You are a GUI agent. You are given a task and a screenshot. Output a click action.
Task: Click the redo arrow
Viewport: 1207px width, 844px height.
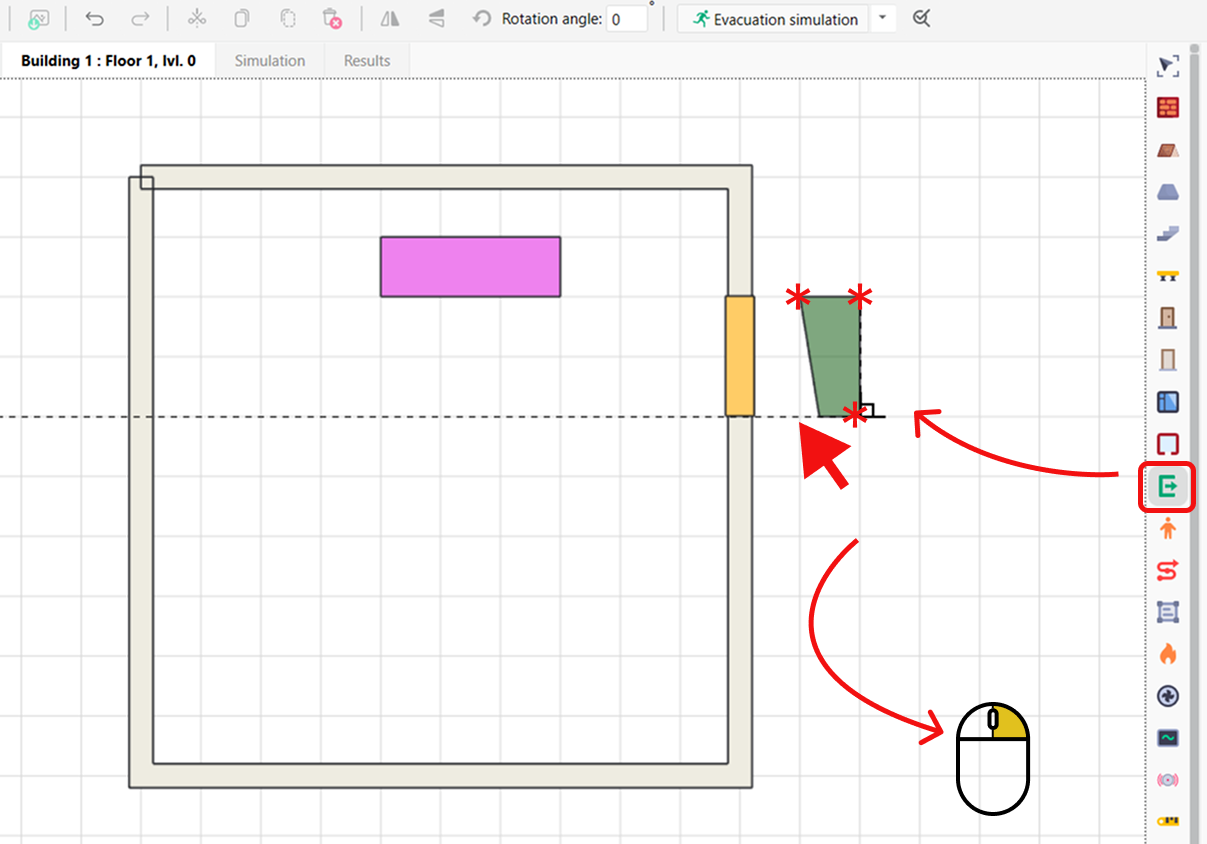pyautogui.click(x=140, y=18)
